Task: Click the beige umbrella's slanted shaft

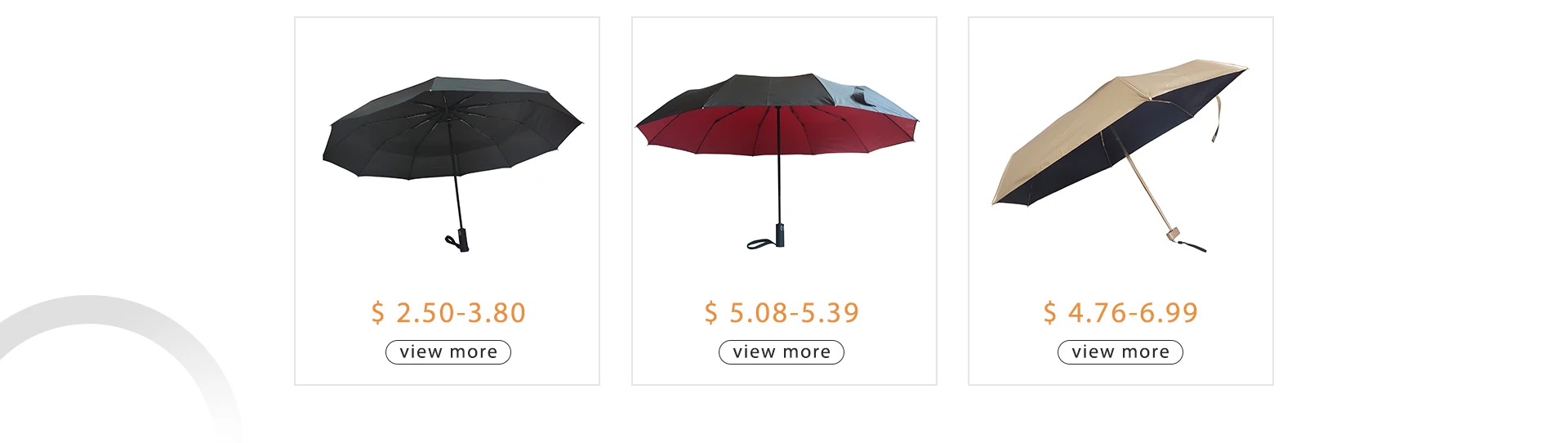Action: 1143,185
